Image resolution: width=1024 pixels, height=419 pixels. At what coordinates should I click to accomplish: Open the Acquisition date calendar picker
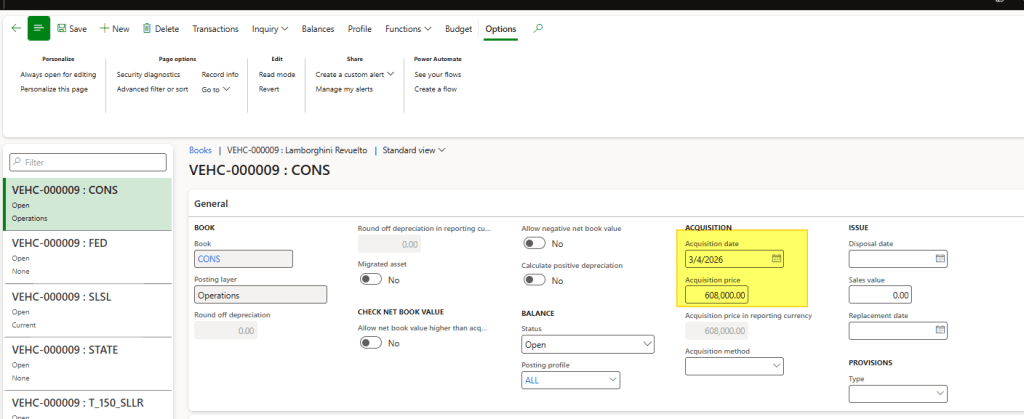tap(776, 260)
